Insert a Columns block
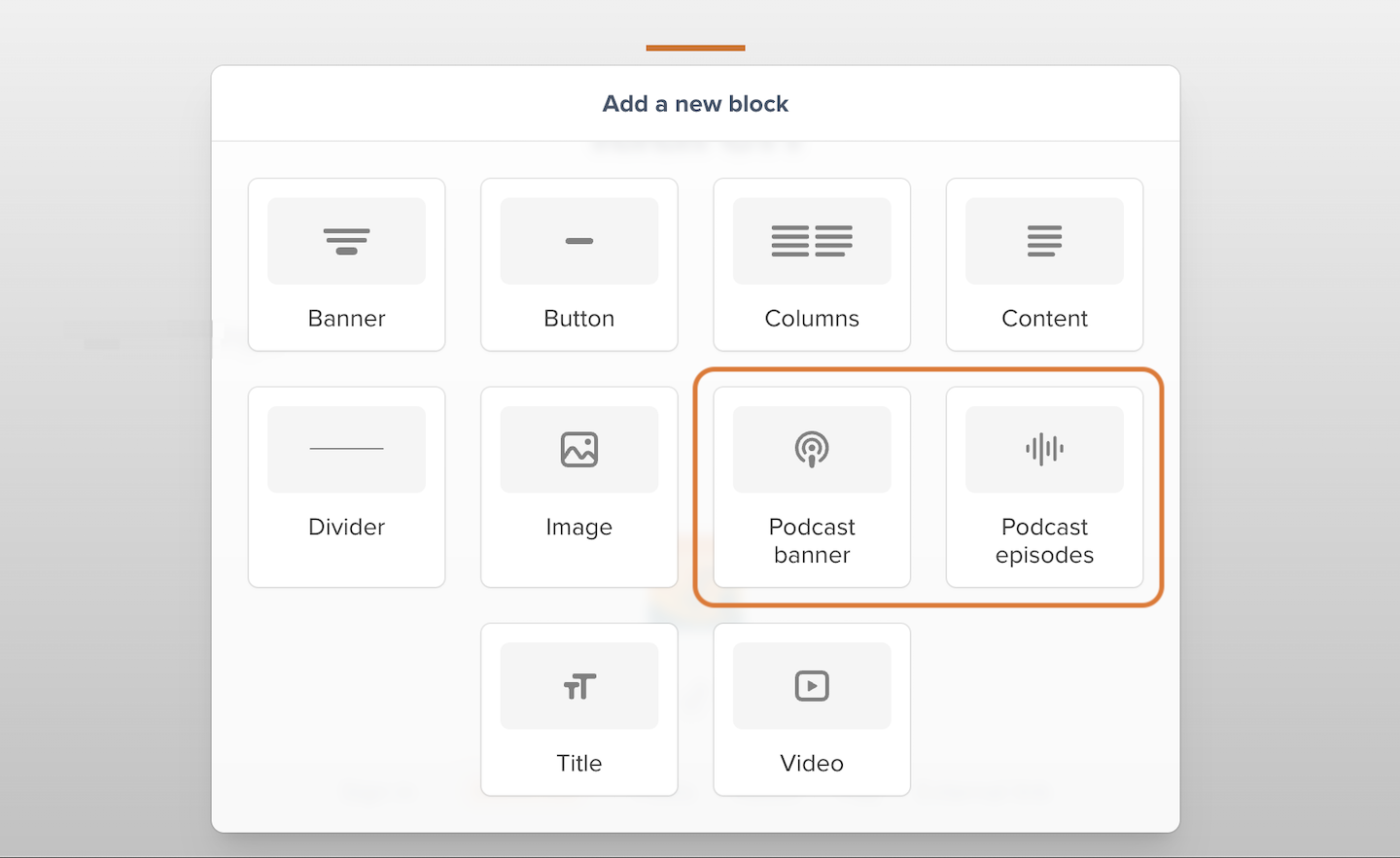 [812, 264]
